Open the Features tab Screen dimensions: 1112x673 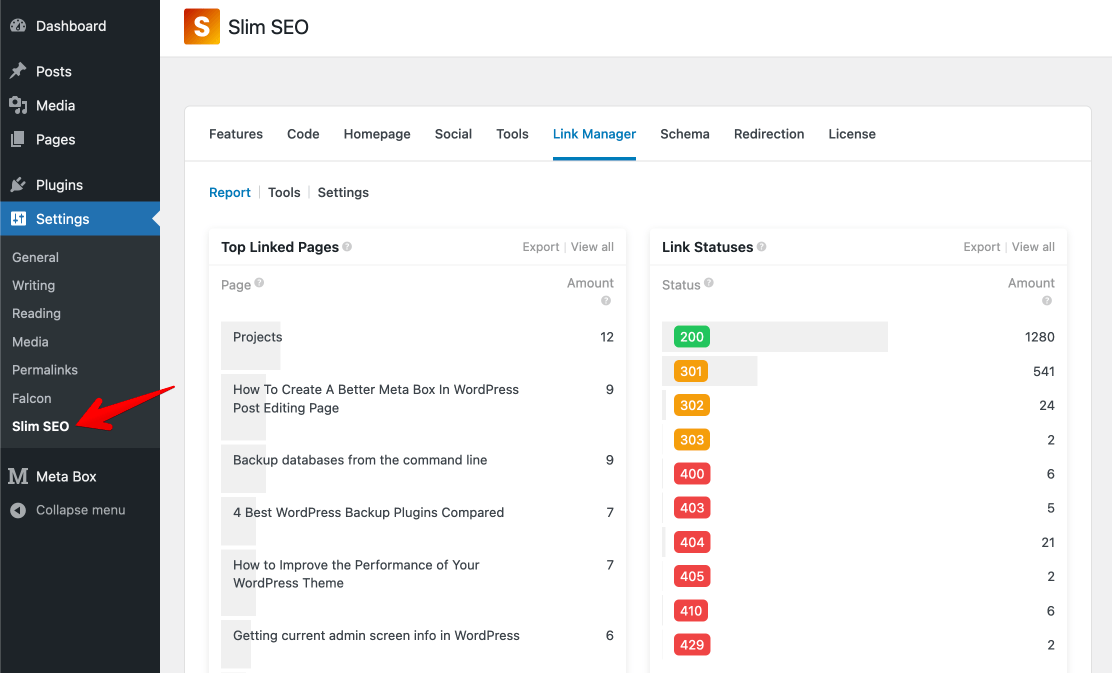(x=235, y=134)
